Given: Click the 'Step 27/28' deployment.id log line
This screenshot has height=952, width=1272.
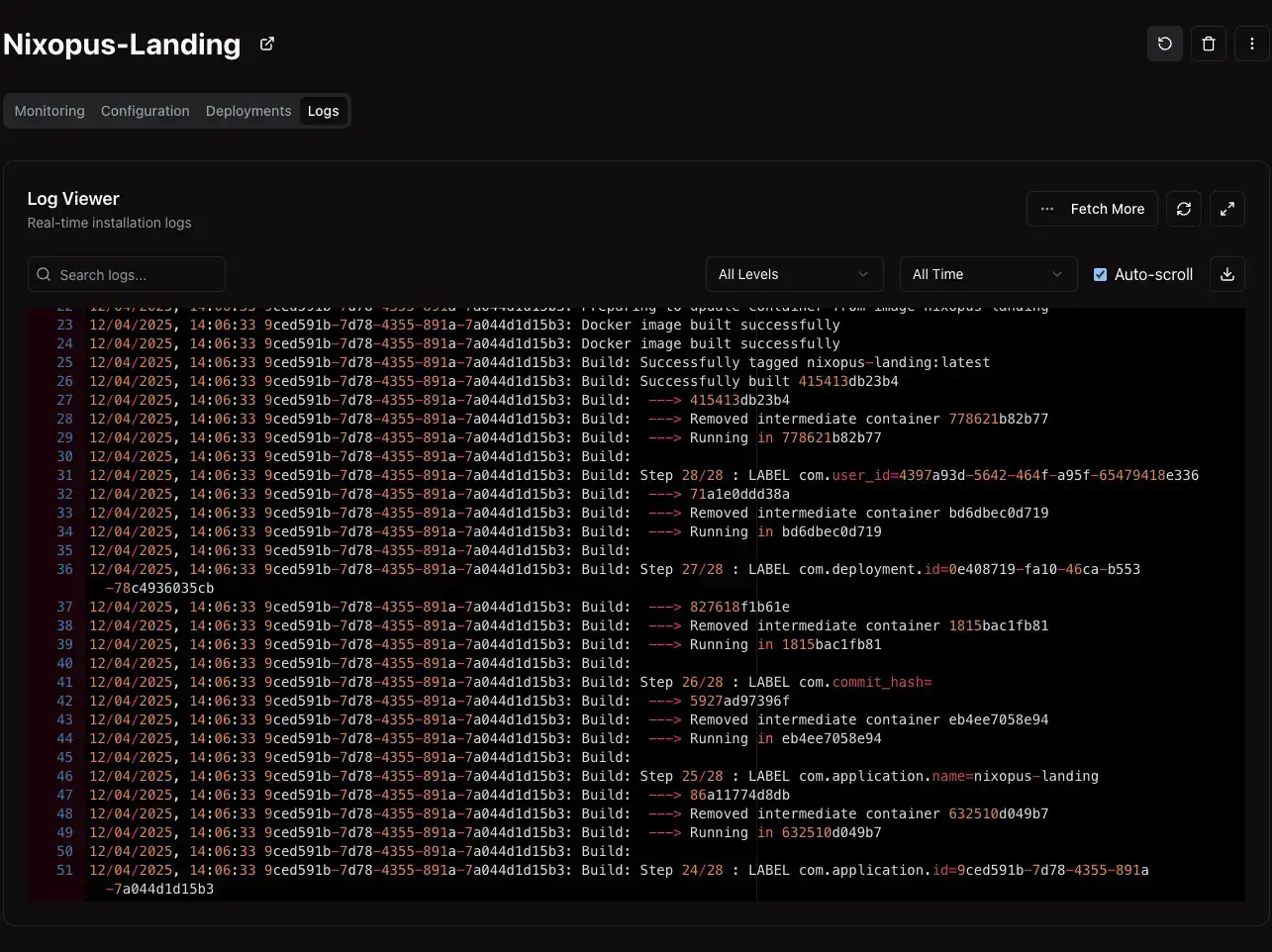Looking at the screenshot, I should [615, 579].
